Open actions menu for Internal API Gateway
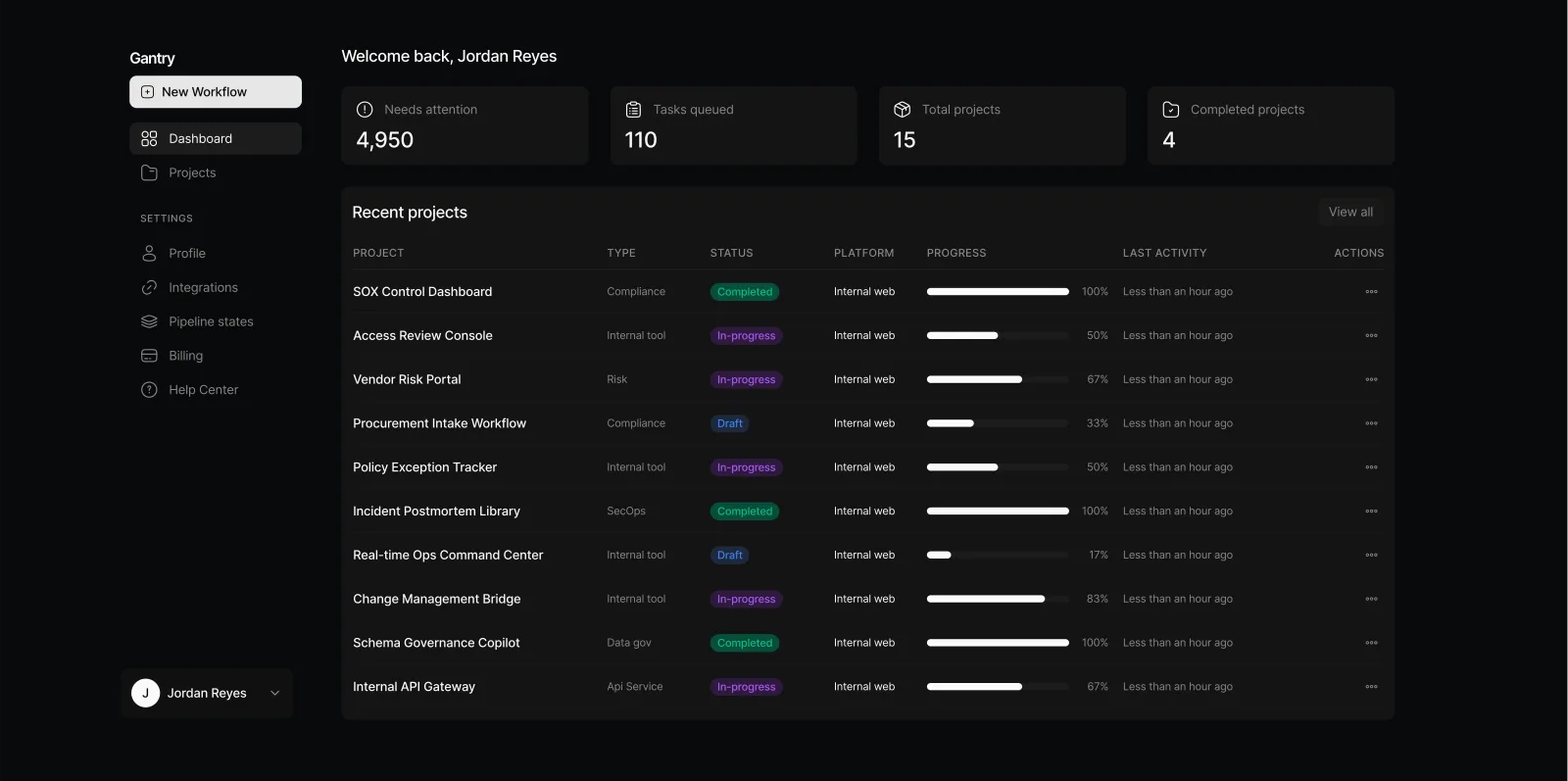The width and height of the screenshot is (1568, 781). [1371, 687]
